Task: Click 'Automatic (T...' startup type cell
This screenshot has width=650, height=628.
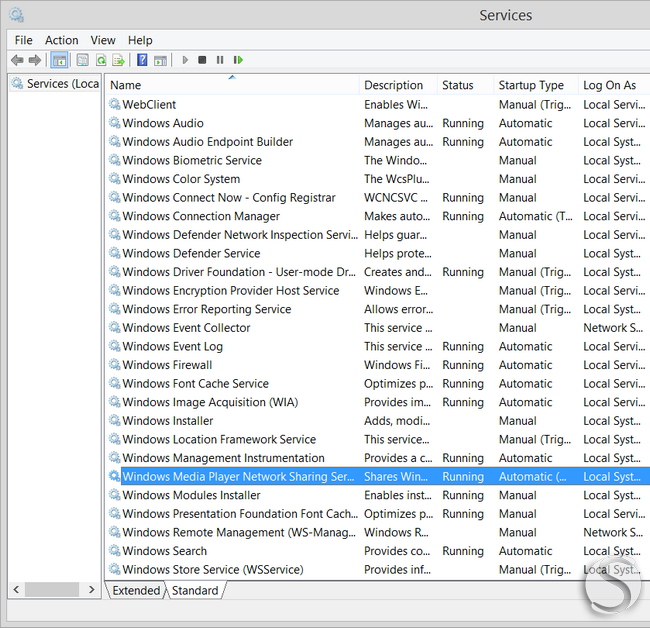Action: coord(536,216)
